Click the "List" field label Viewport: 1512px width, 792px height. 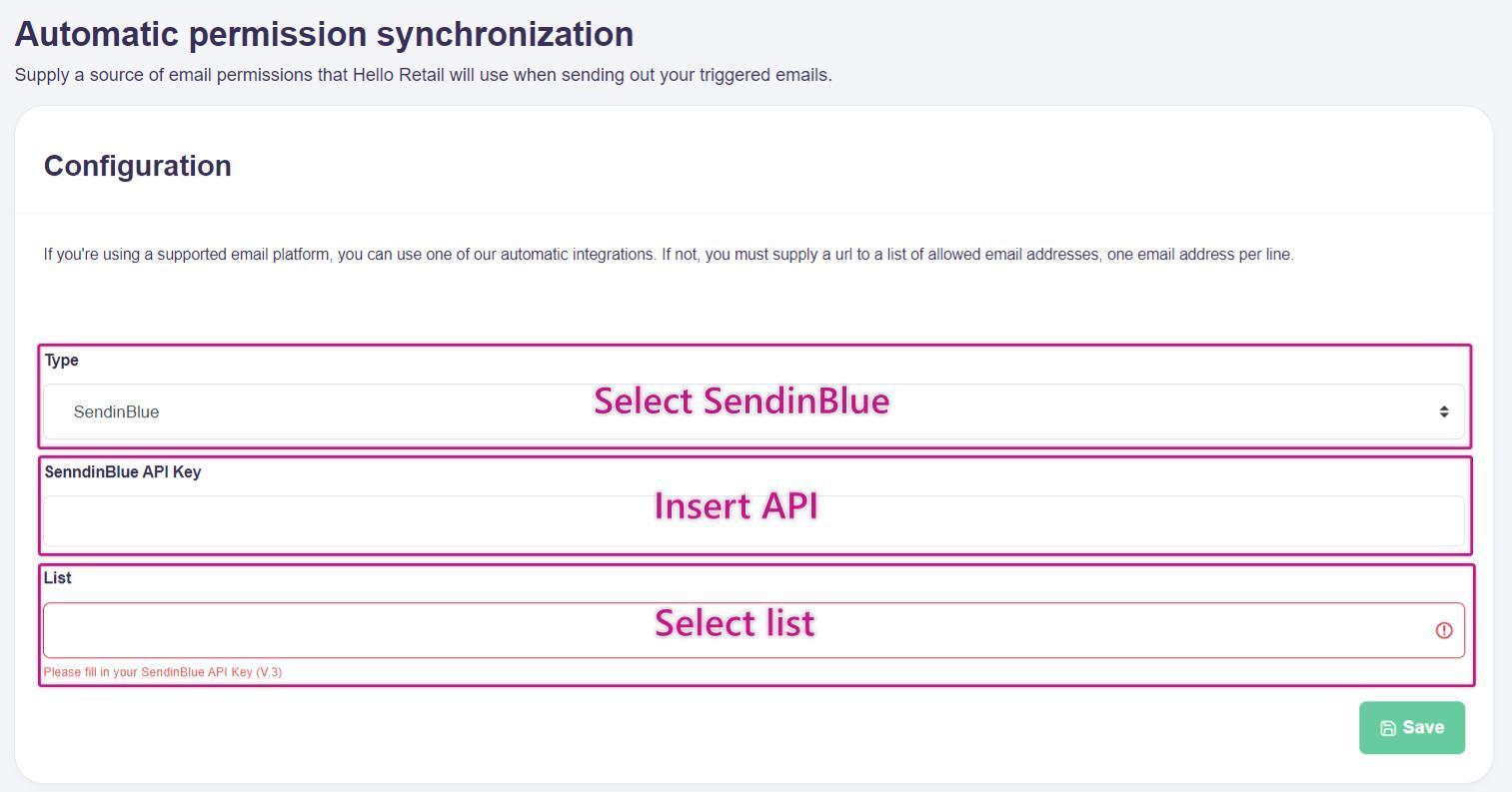(57, 578)
